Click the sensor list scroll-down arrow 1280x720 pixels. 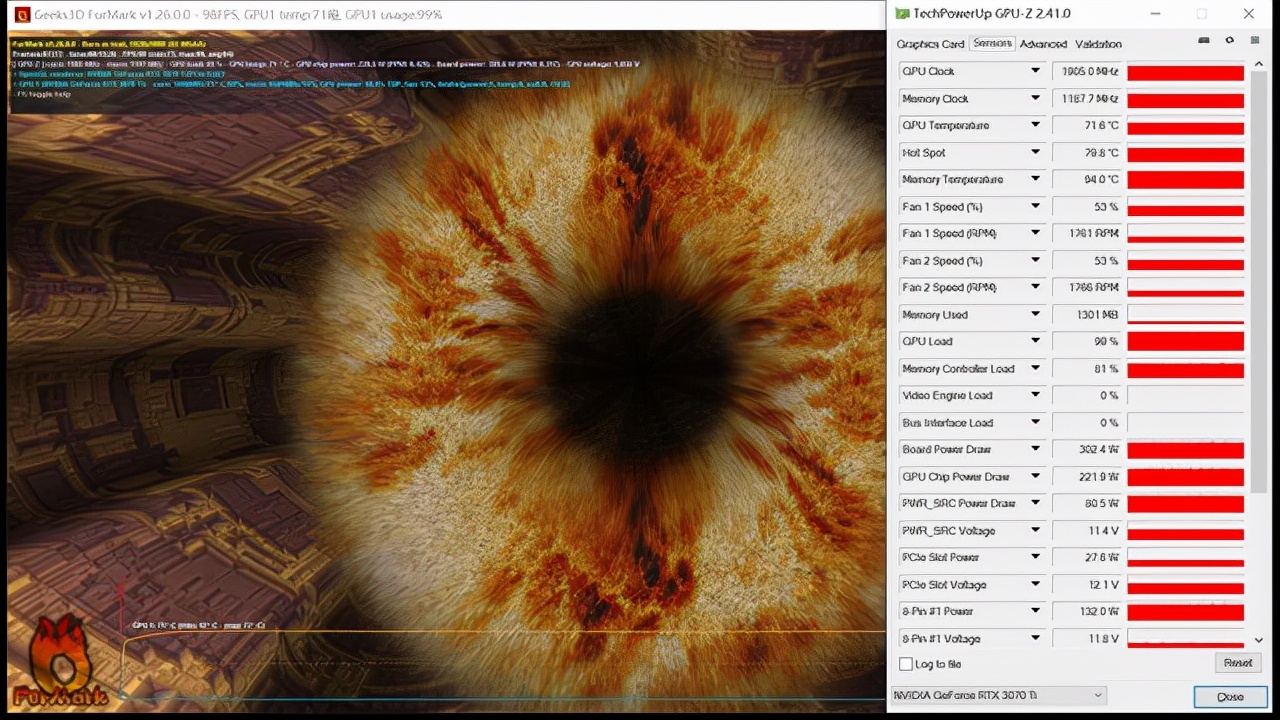pyautogui.click(x=1258, y=640)
